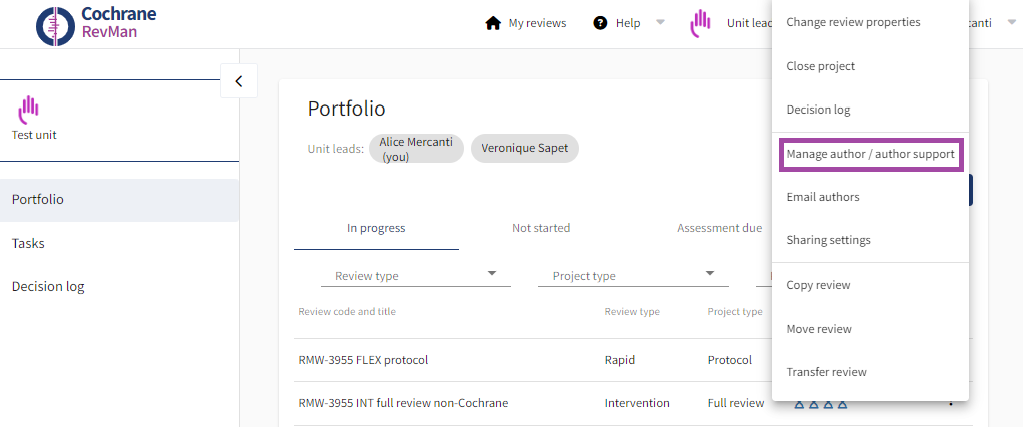Click the Help question mark icon
The image size is (1023, 427).
[x=600, y=23]
